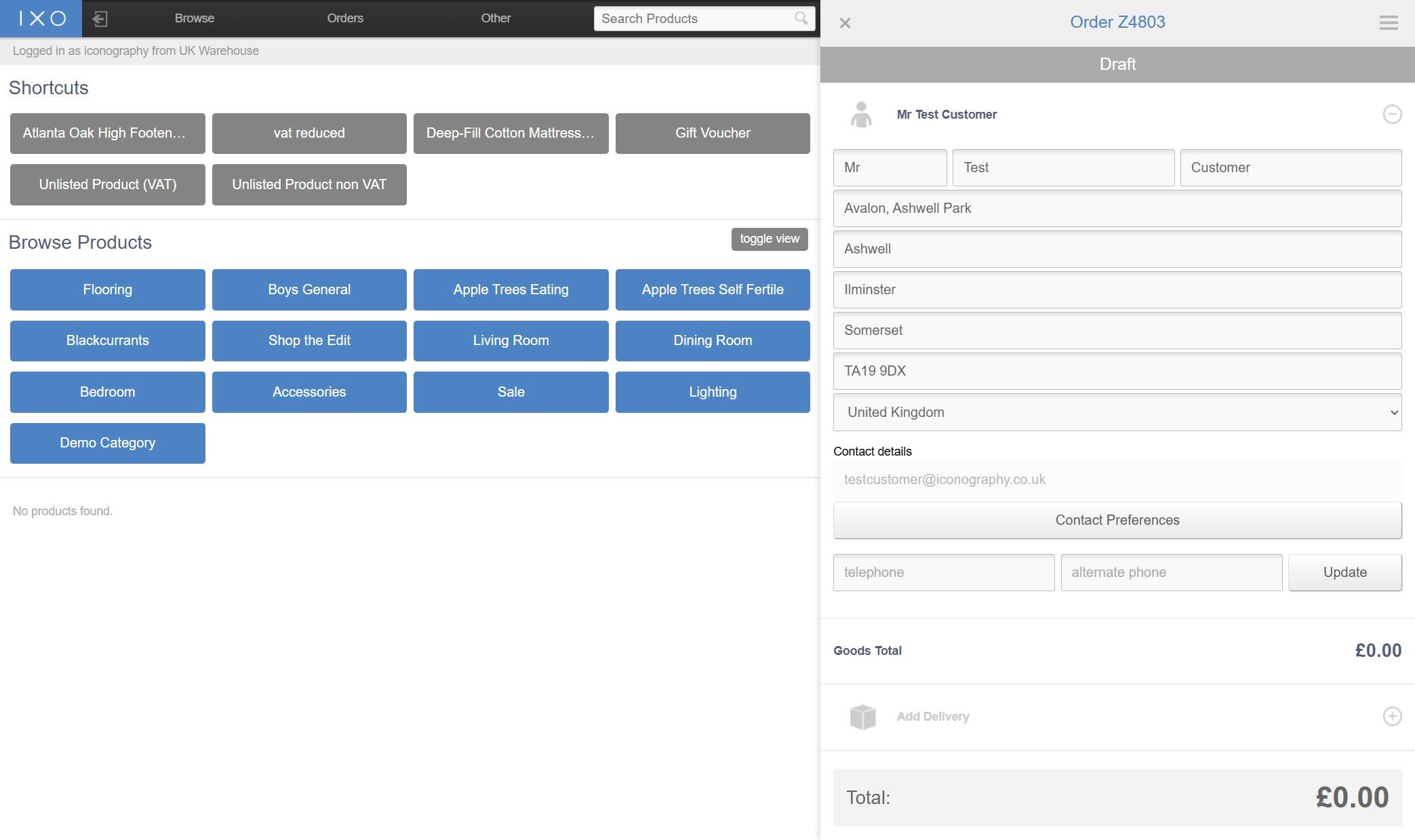The height and width of the screenshot is (840, 1415).
Task: Click the Update button
Action: (x=1344, y=572)
